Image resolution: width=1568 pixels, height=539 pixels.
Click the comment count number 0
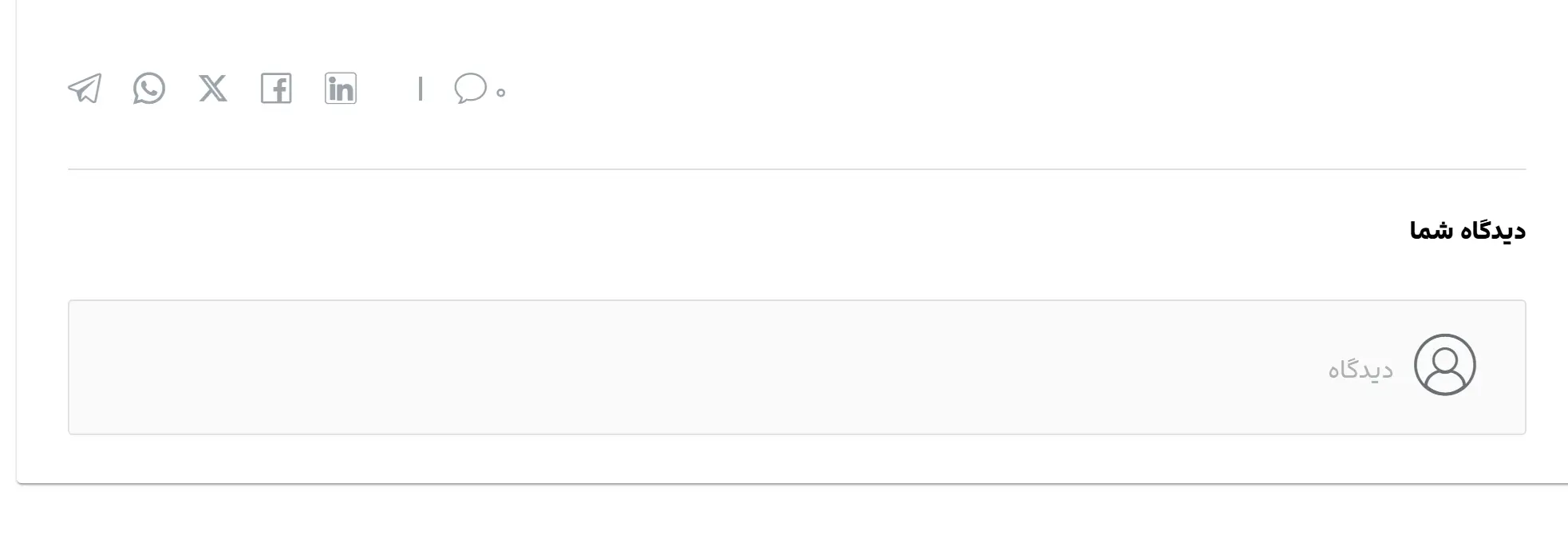pyautogui.click(x=501, y=93)
